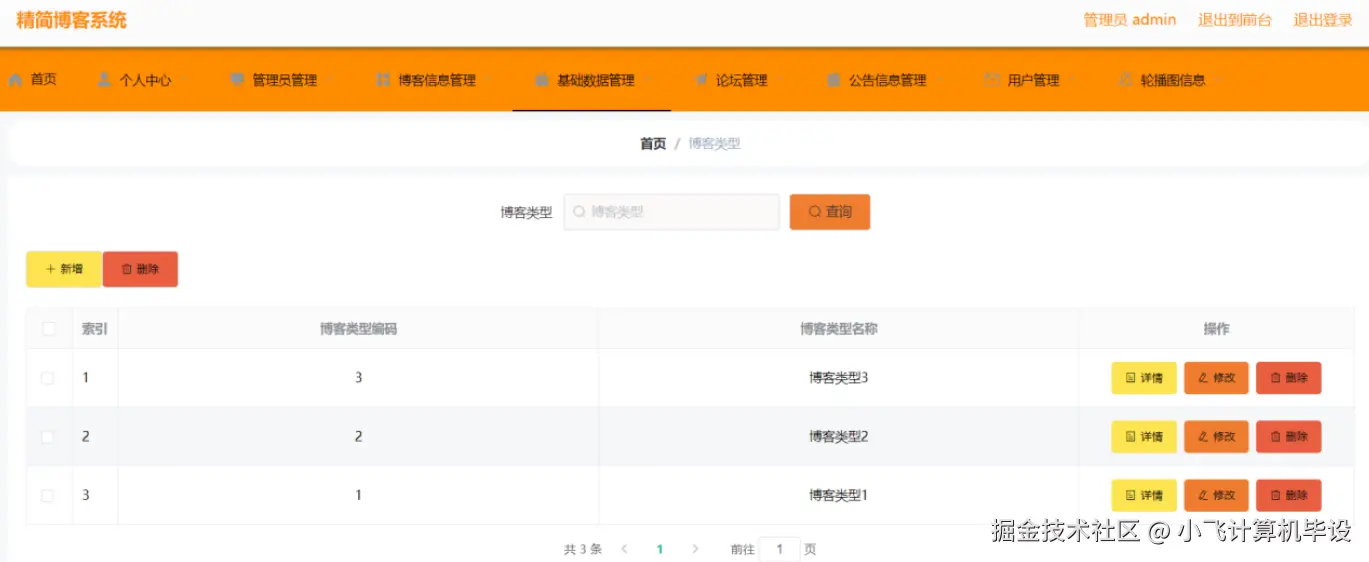The width and height of the screenshot is (1369, 562).
Task: Click 修改 for row 博客类型3
Action: pos(1217,378)
